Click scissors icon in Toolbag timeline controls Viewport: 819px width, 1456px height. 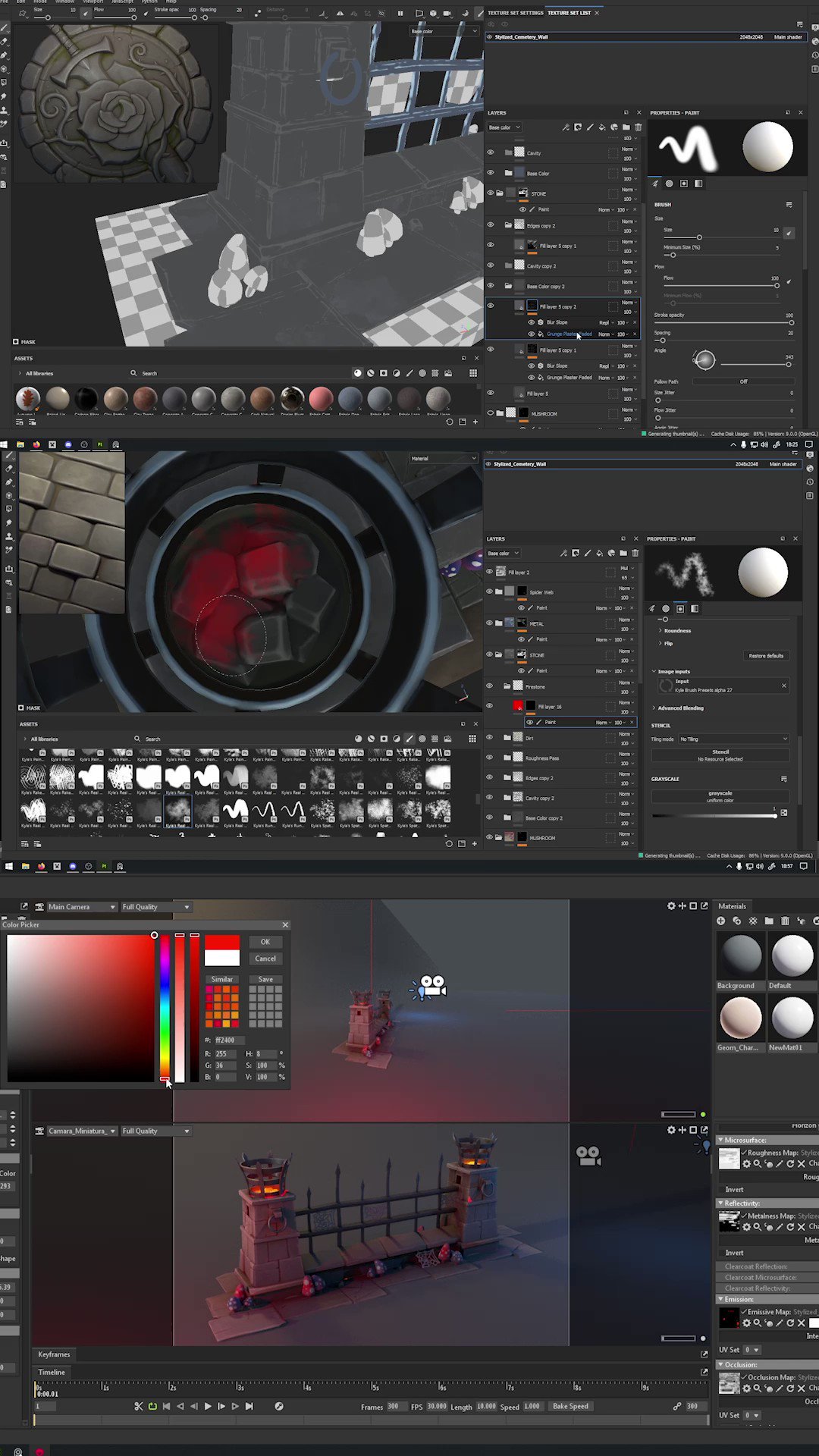(x=139, y=1406)
